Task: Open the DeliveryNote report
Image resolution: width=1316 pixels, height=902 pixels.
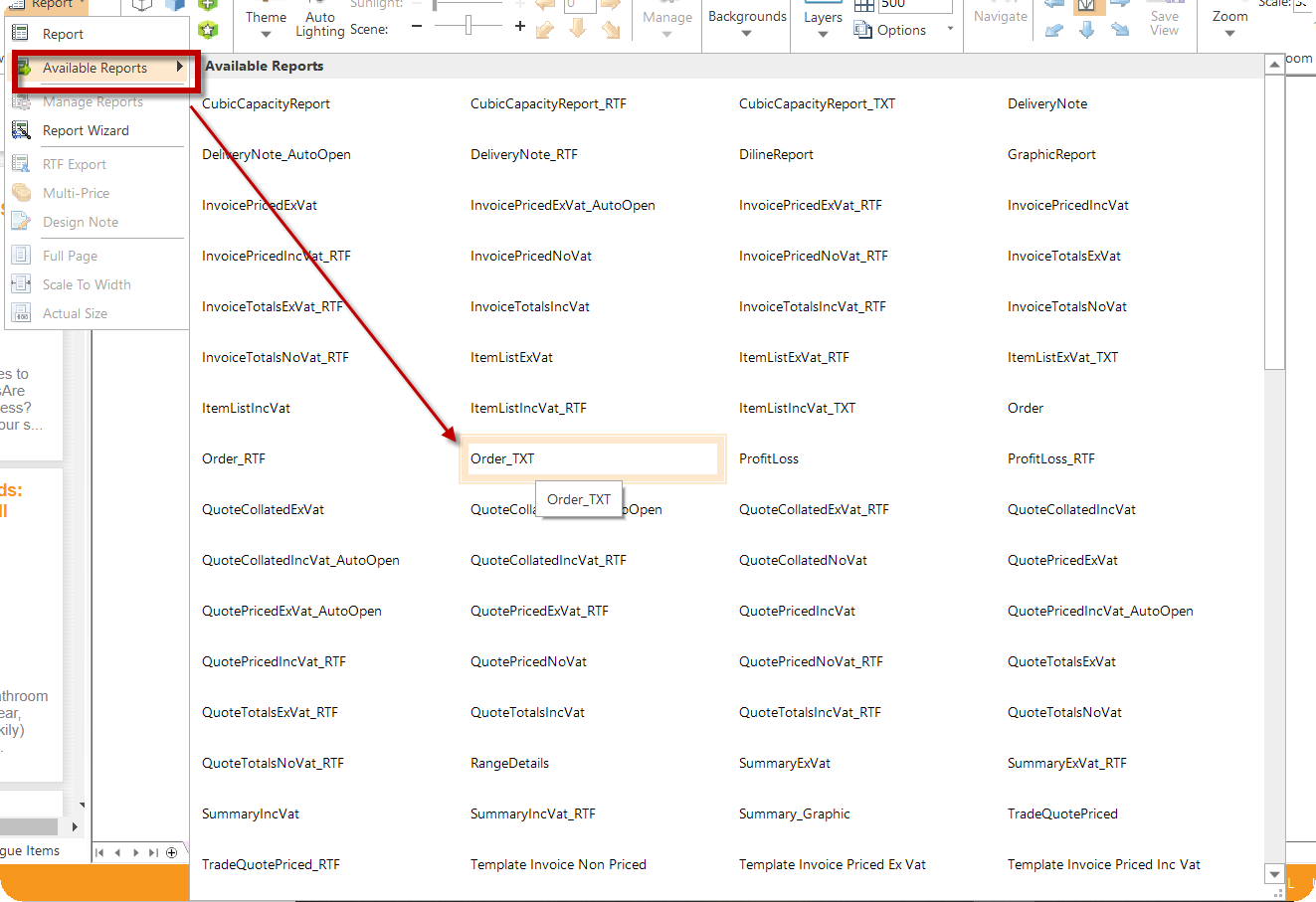Action: point(1047,103)
